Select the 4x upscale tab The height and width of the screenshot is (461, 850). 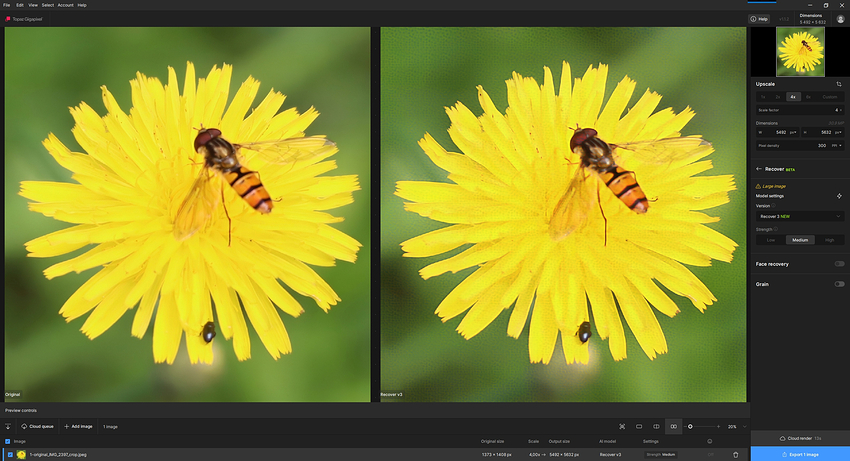point(793,97)
